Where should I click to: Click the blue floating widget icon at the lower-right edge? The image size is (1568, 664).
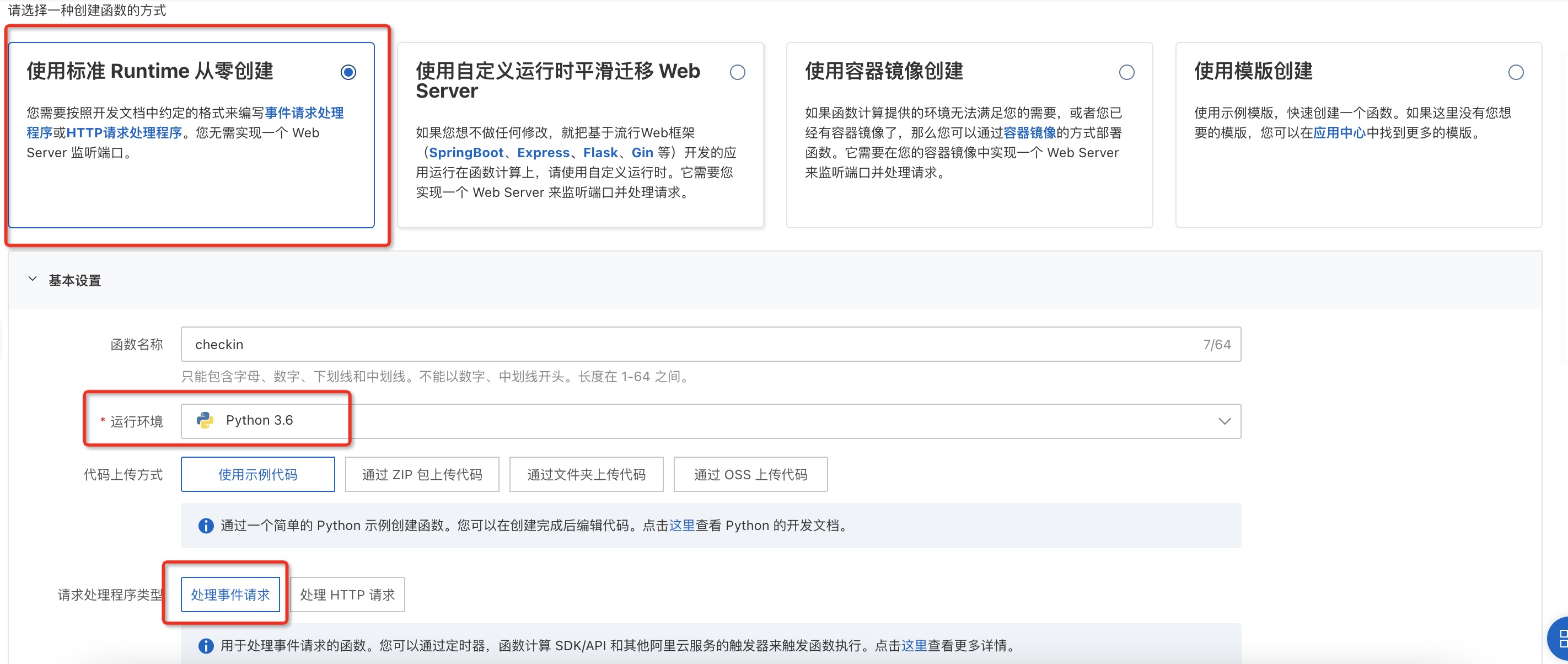(x=1558, y=639)
